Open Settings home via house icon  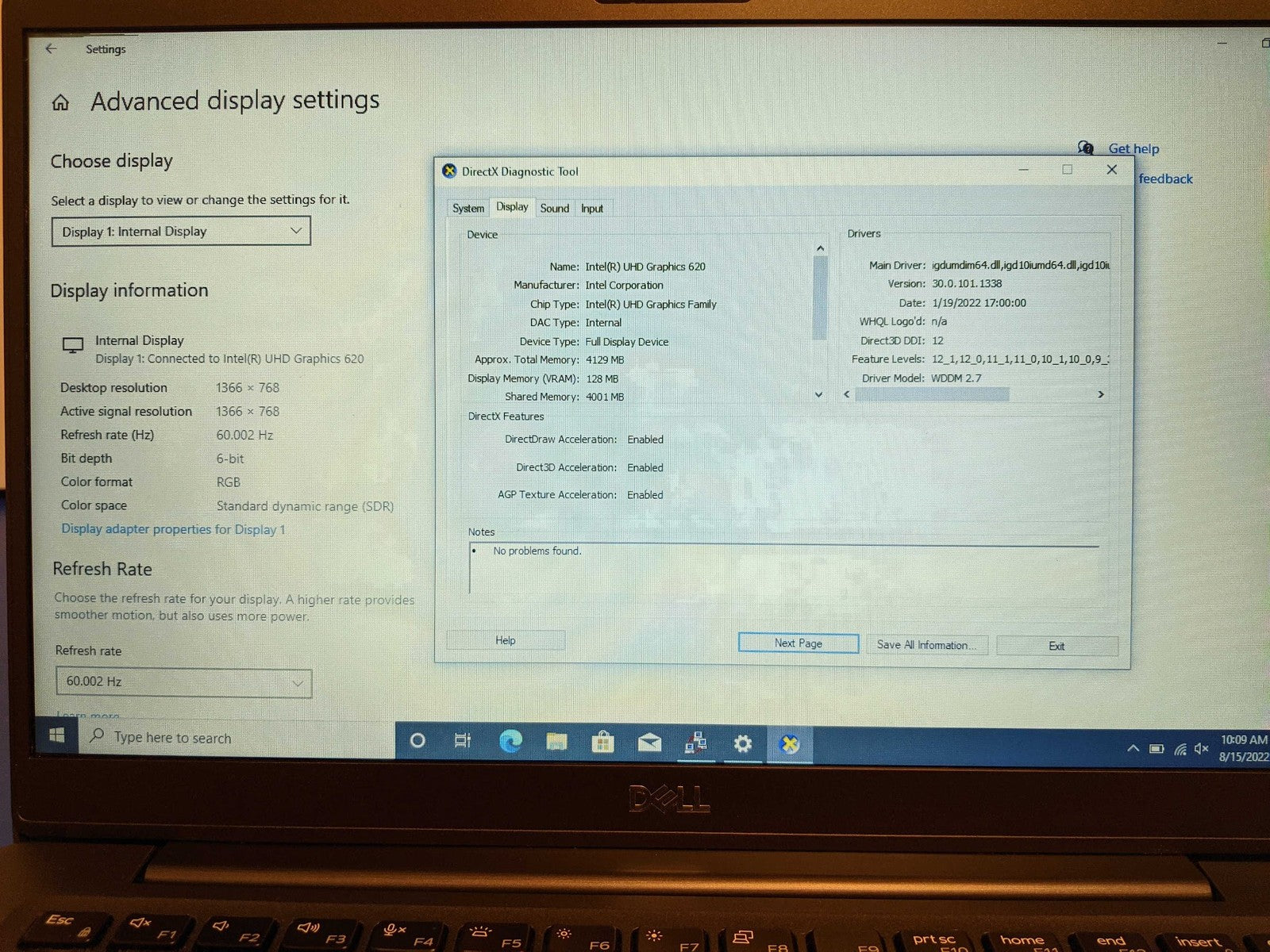[60, 102]
